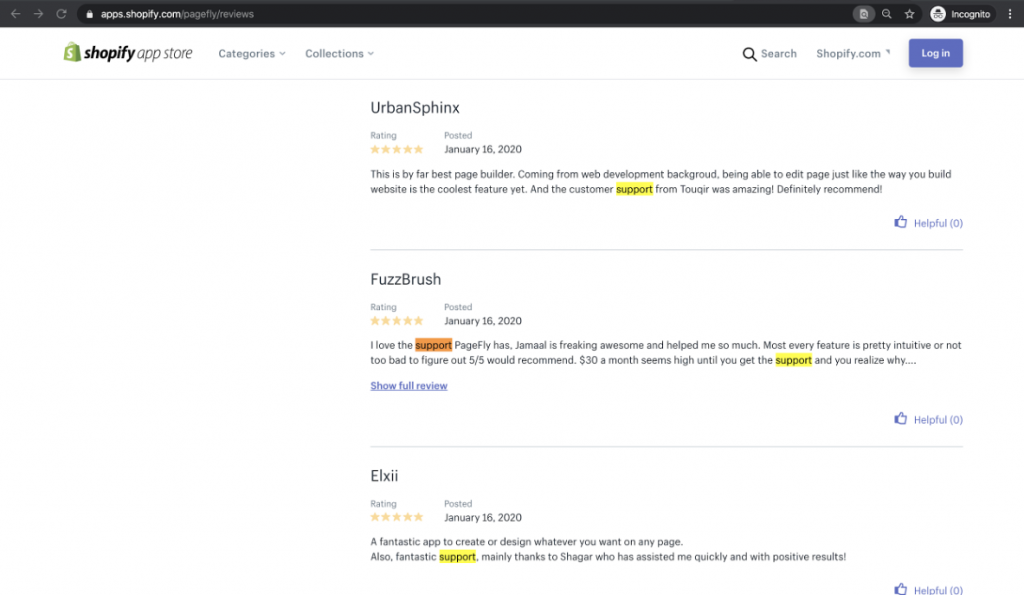Click the Search magnifier icon
Image resolution: width=1024 pixels, height=595 pixels.
click(x=749, y=54)
